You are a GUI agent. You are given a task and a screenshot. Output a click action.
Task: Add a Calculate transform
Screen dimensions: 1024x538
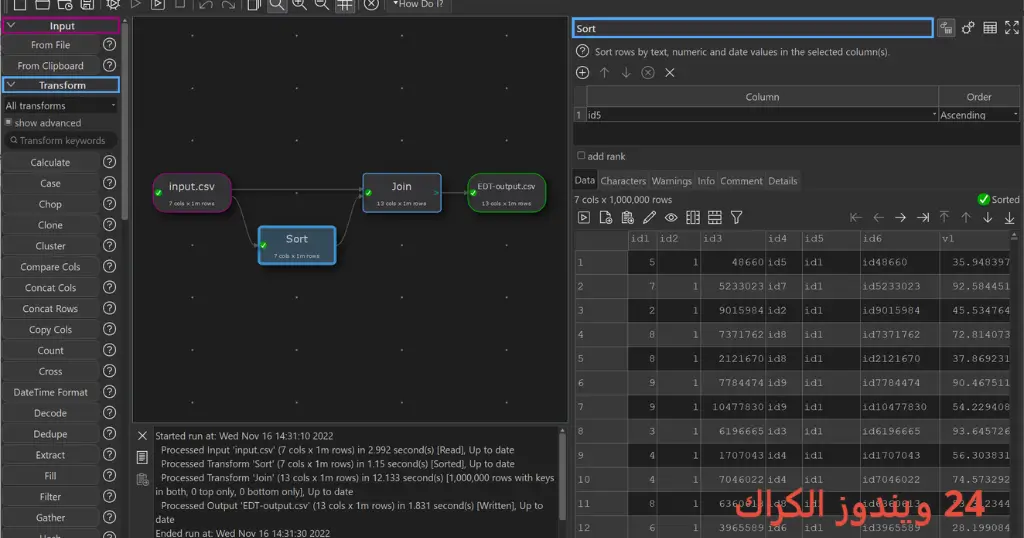[x=50, y=162]
